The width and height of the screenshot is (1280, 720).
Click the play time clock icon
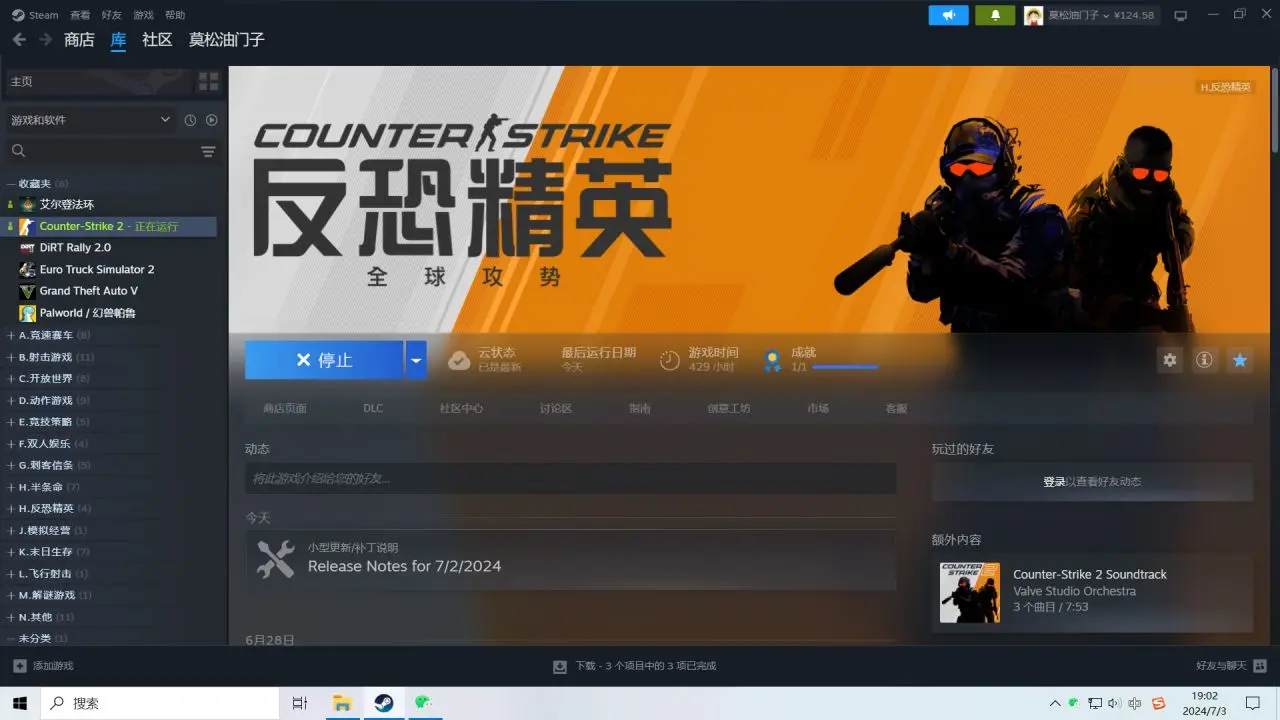(669, 360)
